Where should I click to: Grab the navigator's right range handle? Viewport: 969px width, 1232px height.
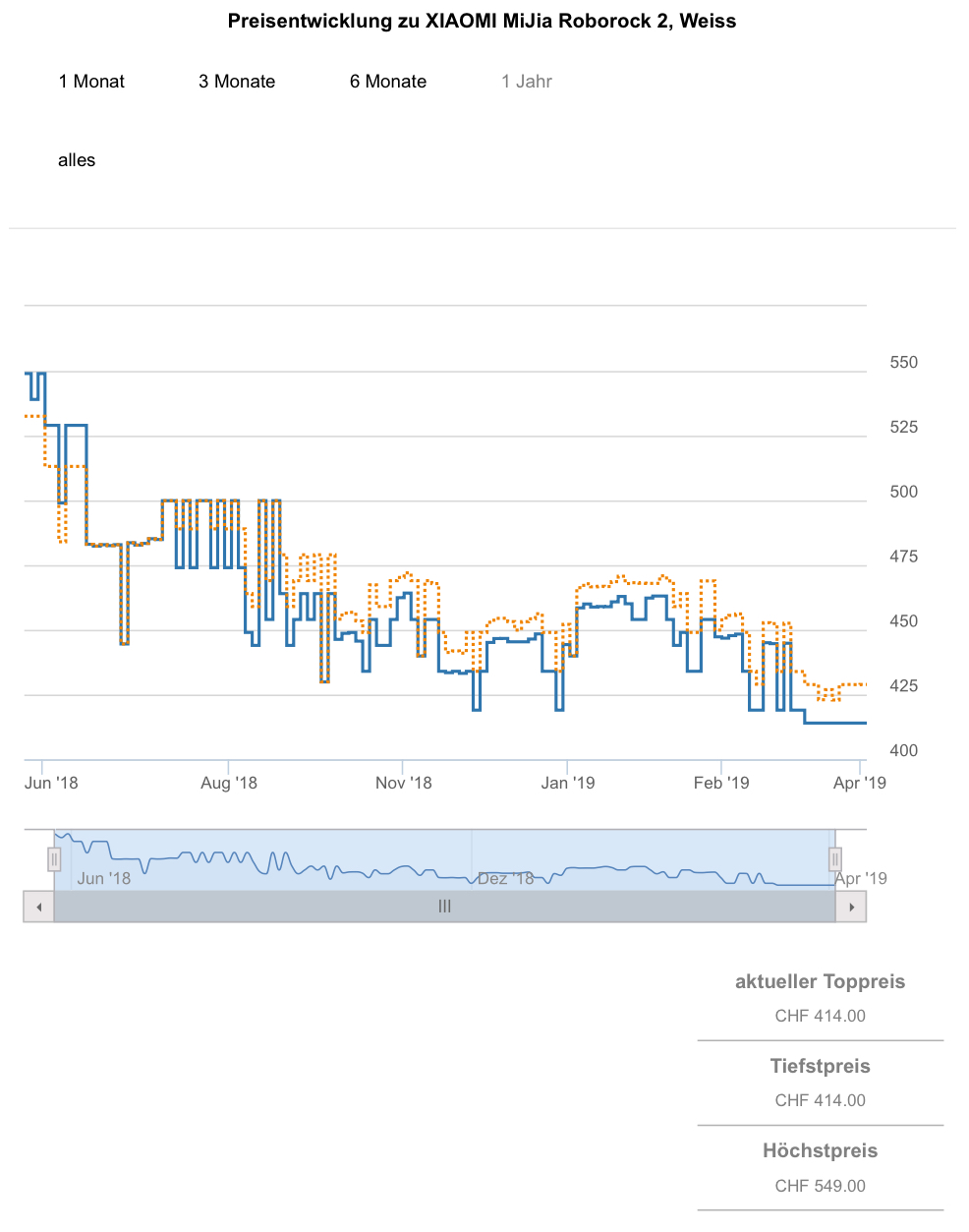pos(835,859)
